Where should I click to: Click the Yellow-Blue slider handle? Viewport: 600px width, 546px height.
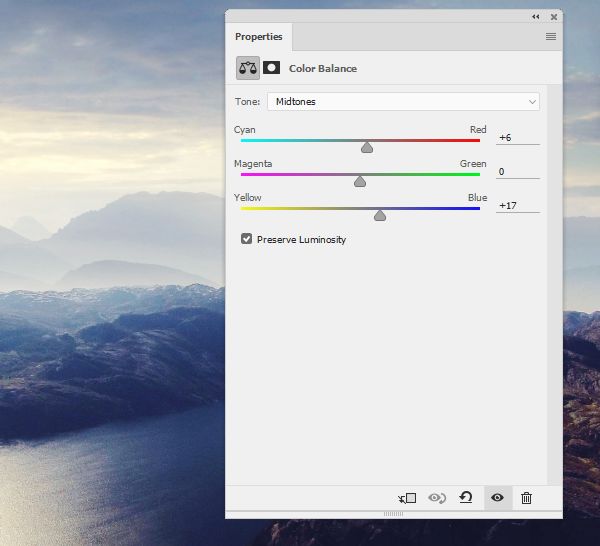pyautogui.click(x=380, y=215)
